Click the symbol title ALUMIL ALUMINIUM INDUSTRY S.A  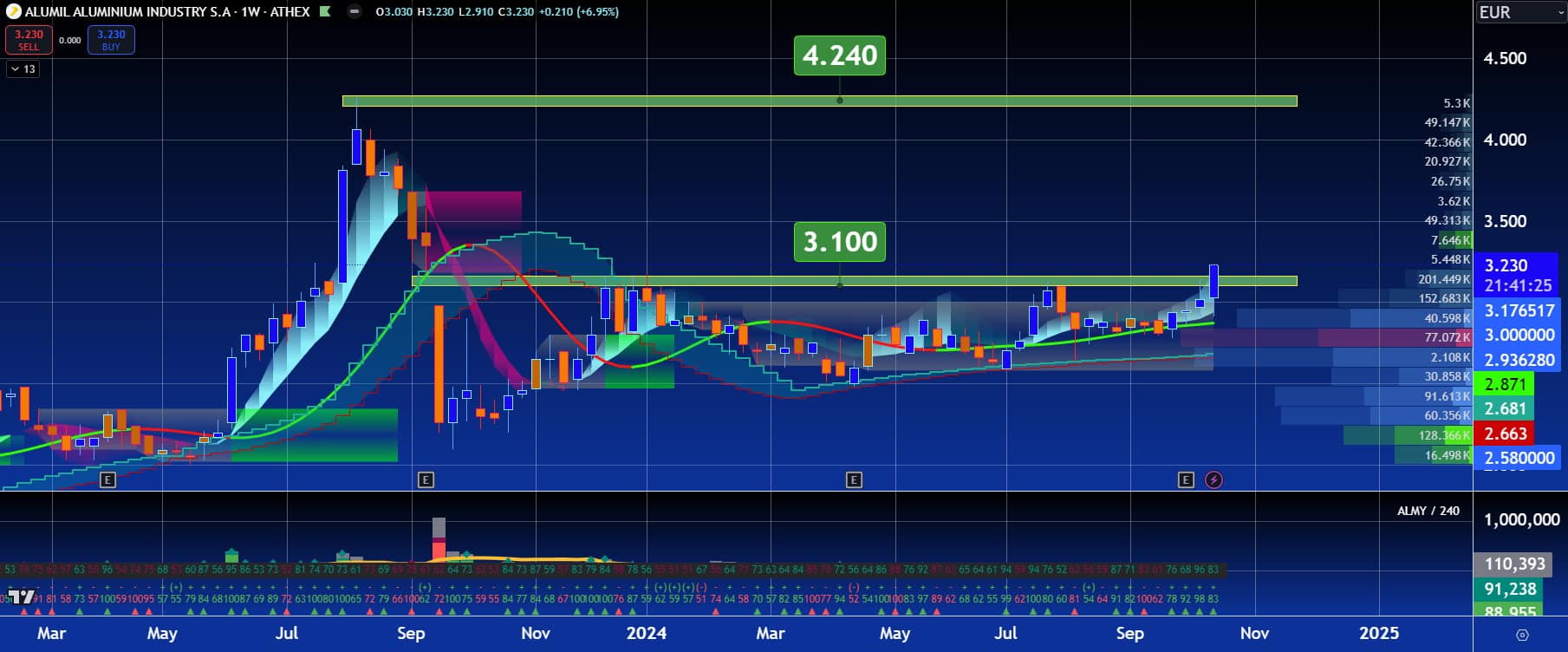(130, 12)
